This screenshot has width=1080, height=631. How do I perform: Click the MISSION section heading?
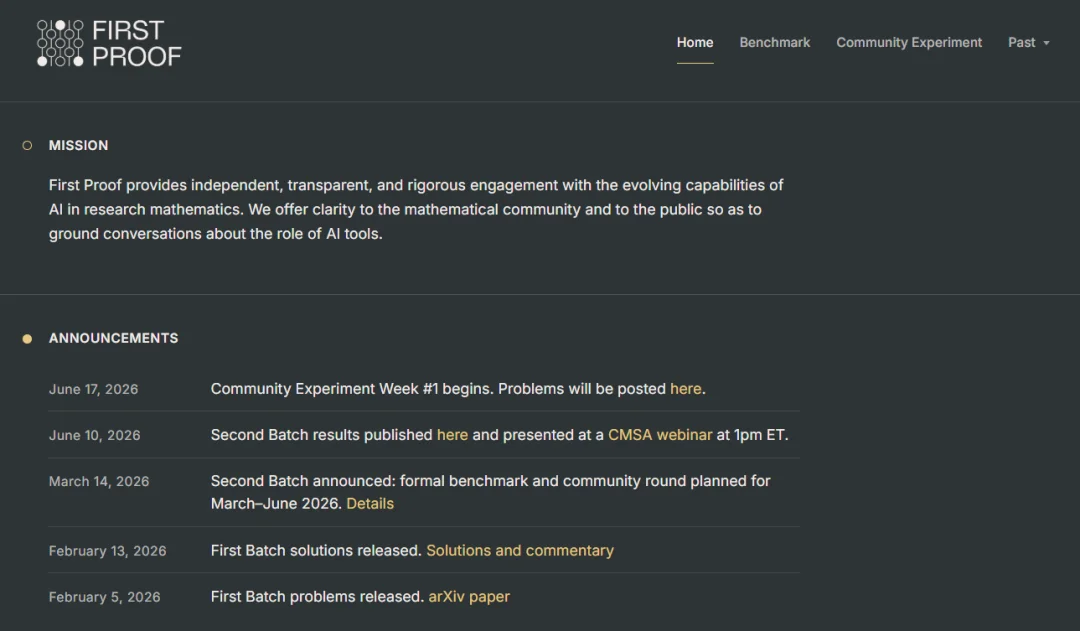click(x=79, y=145)
